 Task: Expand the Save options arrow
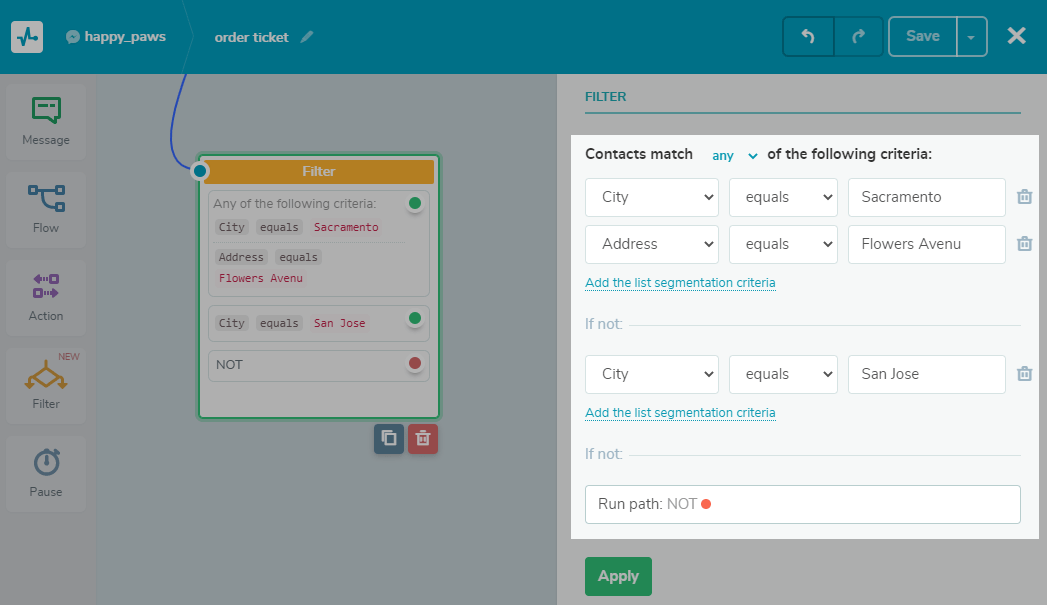[972, 37]
